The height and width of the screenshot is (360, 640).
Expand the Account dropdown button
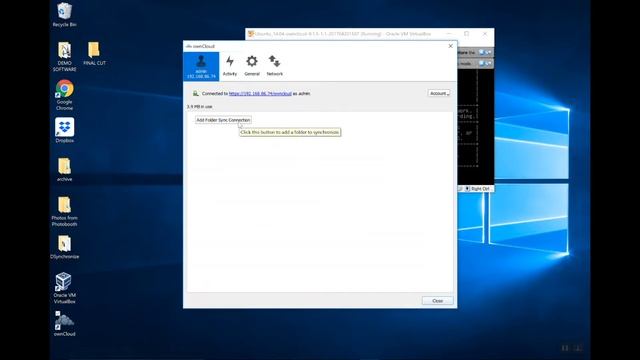pos(439,93)
